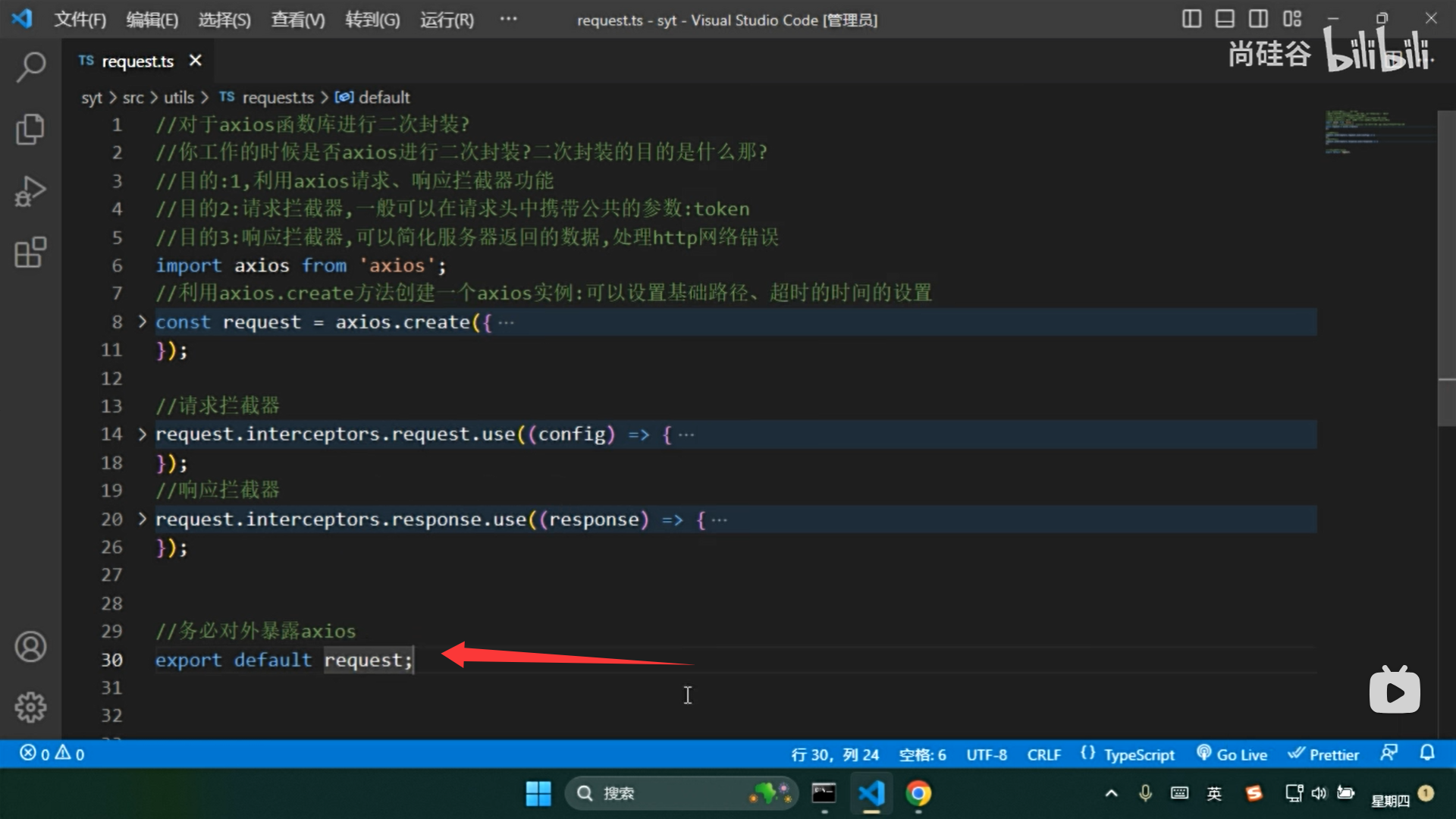Select the request.ts editor tab
The width and height of the screenshot is (1456, 819).
point(136,61)
